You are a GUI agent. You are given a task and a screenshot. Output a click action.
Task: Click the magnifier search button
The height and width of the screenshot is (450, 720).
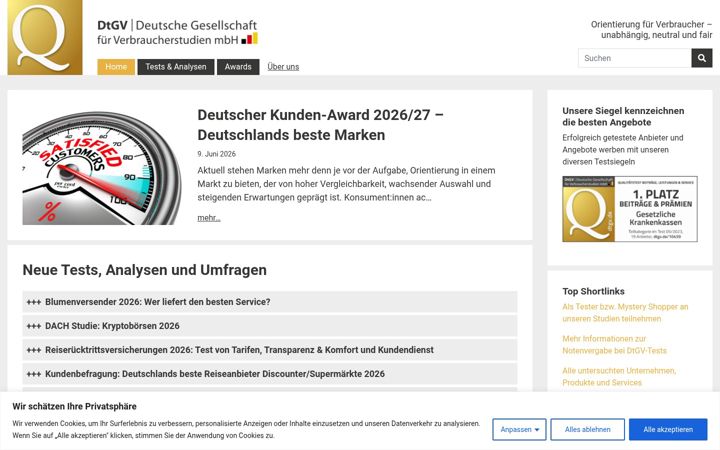click(x=702, y=58)
